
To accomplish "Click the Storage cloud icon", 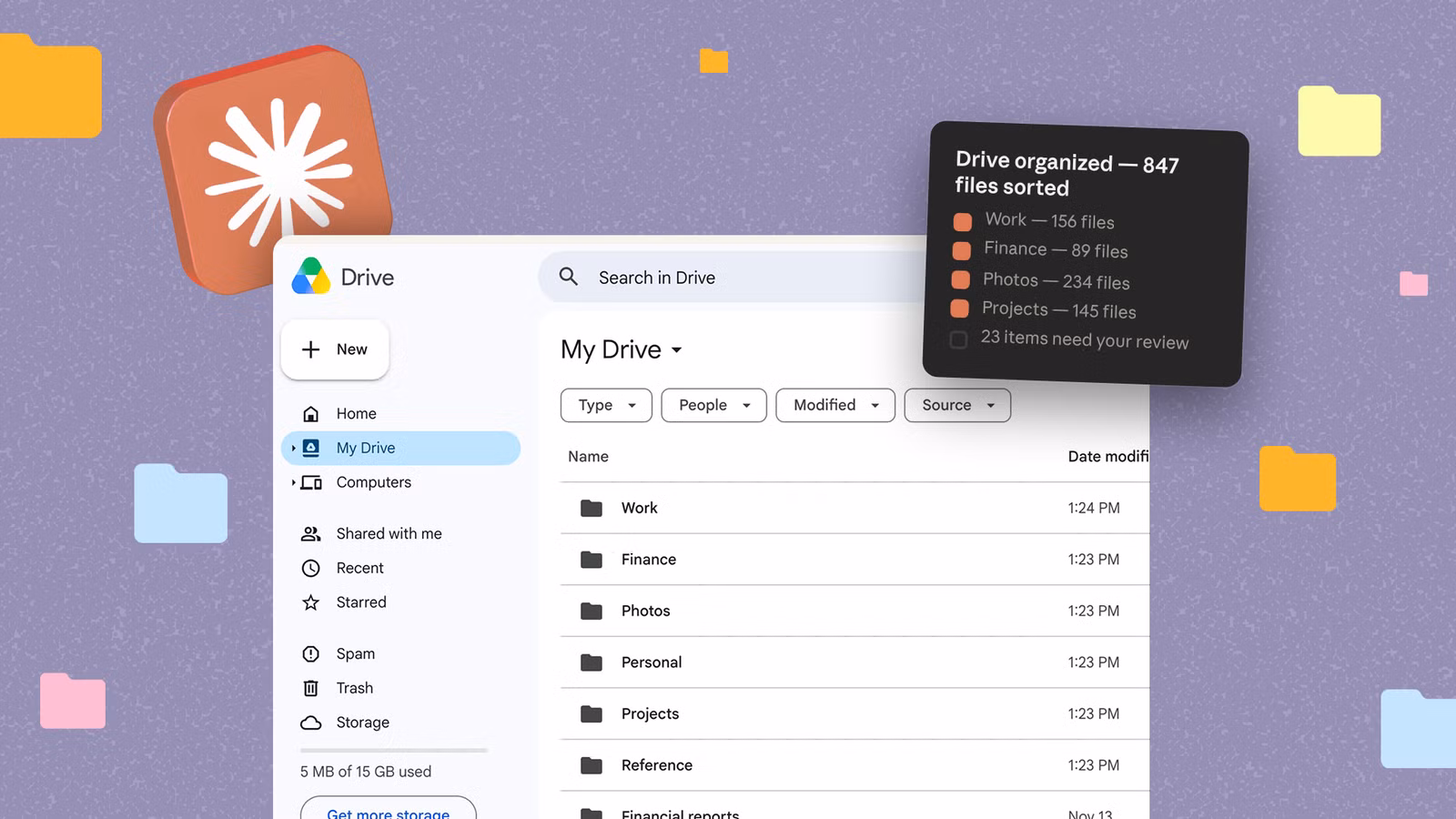I will [x=311, y=723].
